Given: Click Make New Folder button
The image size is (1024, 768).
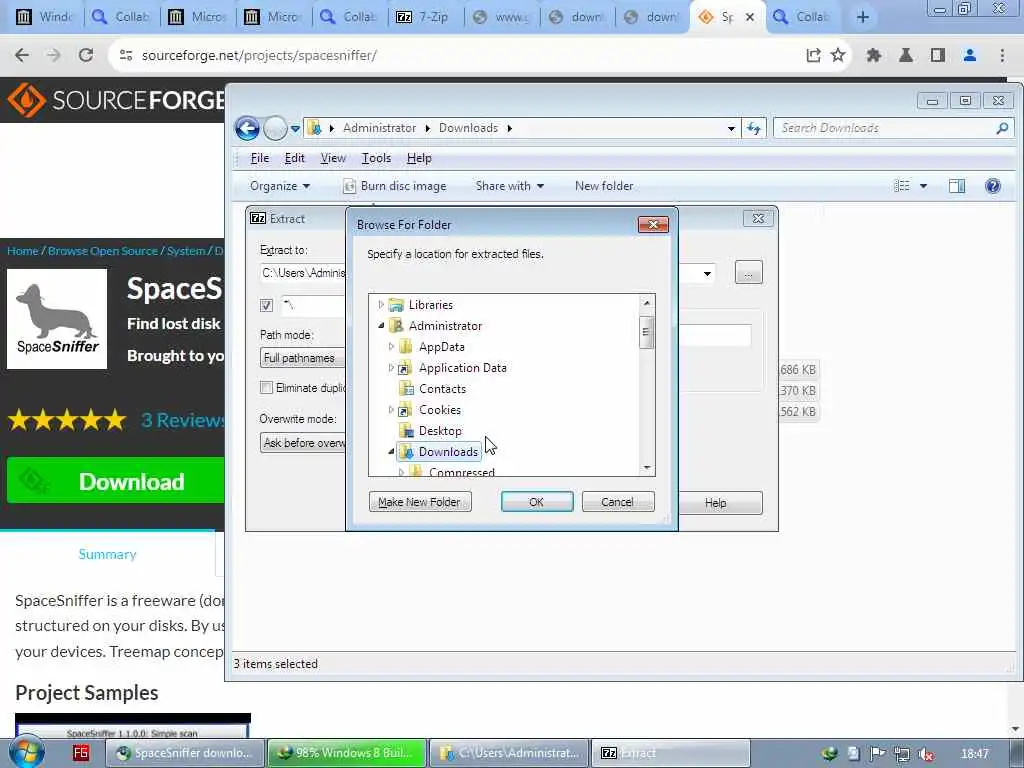Looking at the screenshot, I should pos(420,502).
